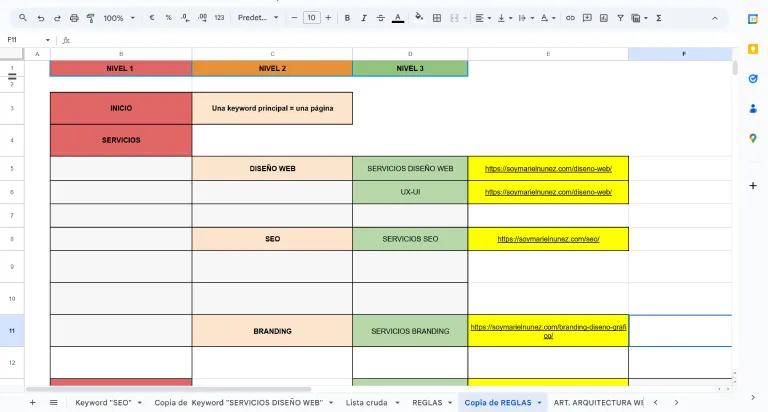Open Google Calendar in the side panel
Image resolution: width=768 pixels, height=412 pixels.
coord(753,19)
